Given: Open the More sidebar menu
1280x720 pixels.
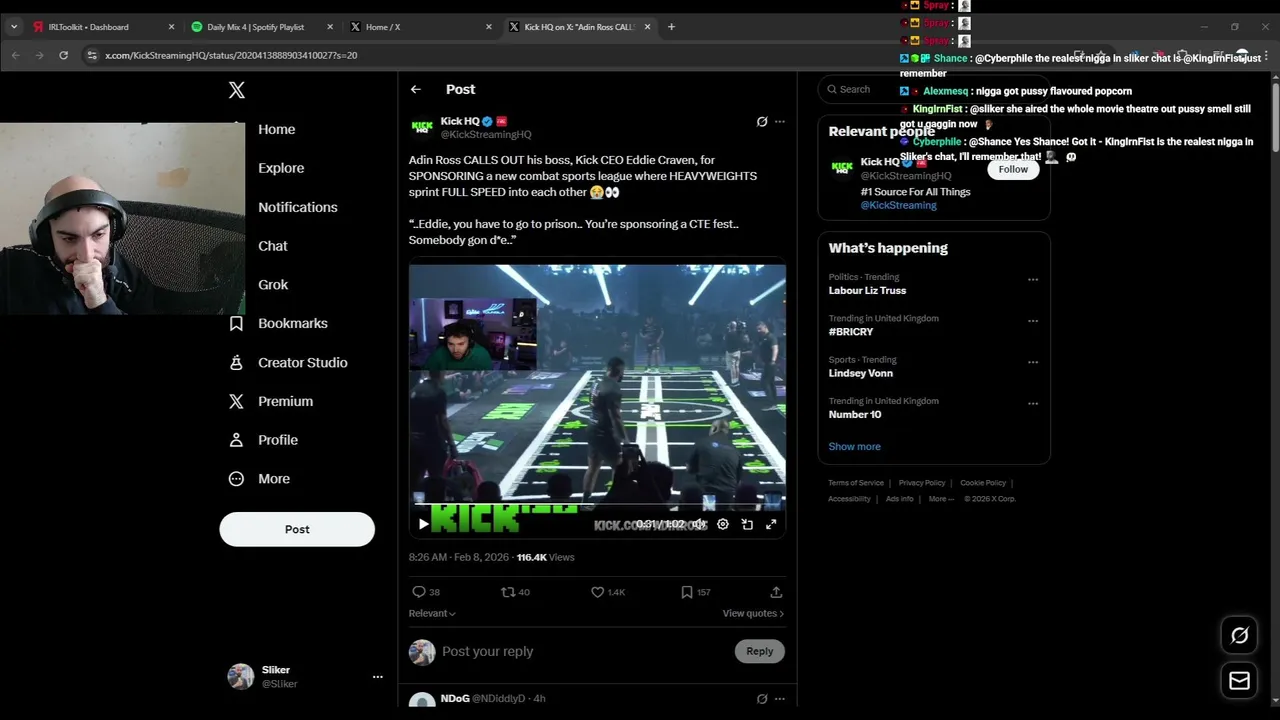Looking at the screenshot, I should click(x=260, y=479).
